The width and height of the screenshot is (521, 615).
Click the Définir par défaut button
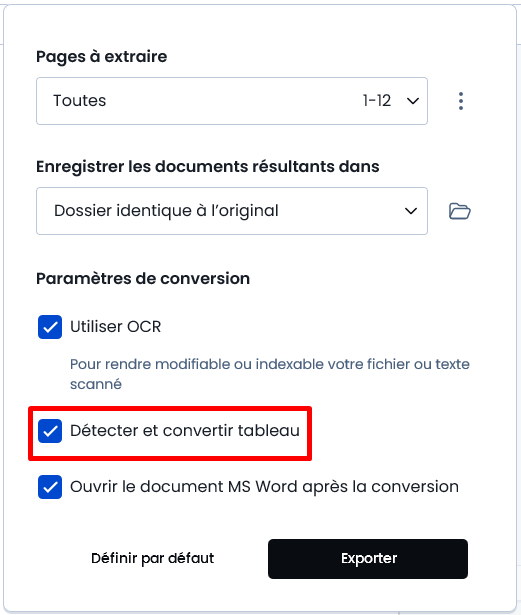(x=153, y=559)
